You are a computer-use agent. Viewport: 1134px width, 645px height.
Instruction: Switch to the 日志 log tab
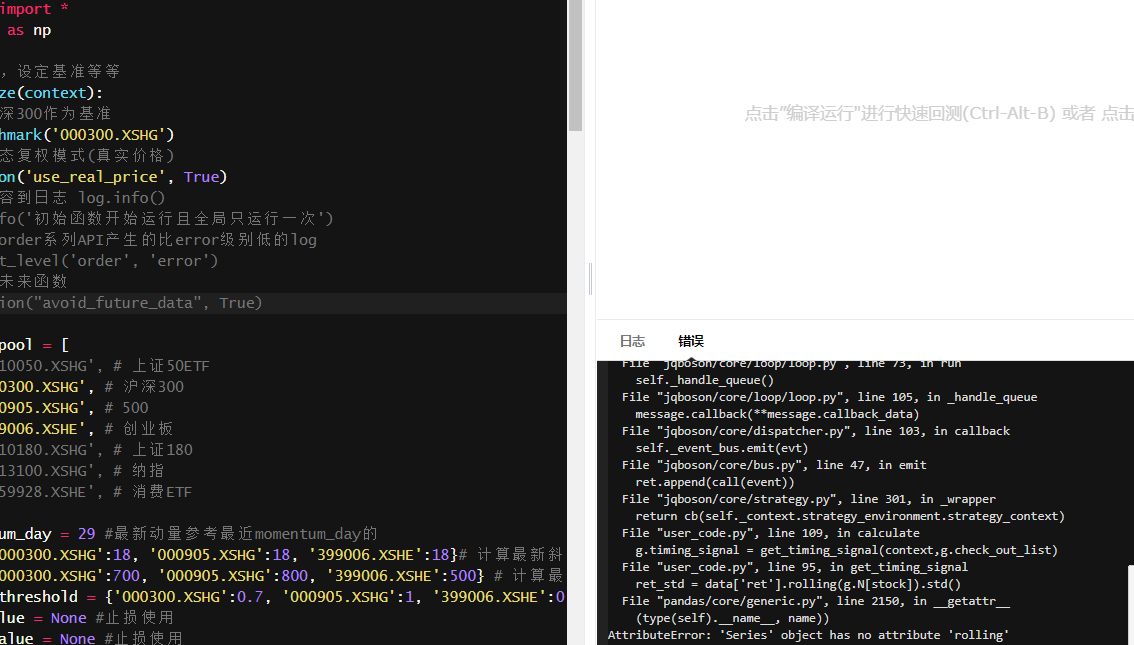(x=632, y=341)
